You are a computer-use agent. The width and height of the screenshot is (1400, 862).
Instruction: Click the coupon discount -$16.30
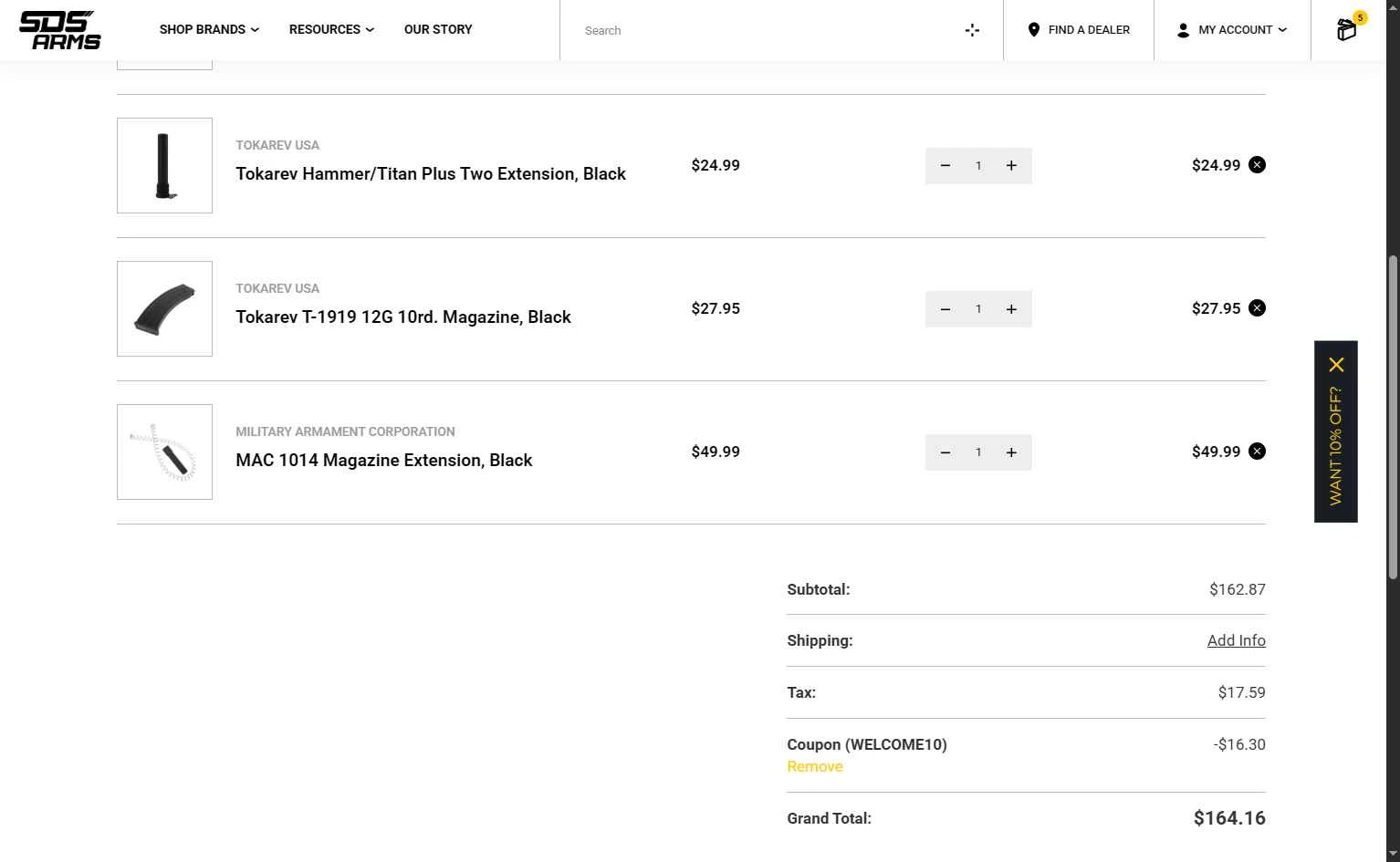pos(1239,745)
